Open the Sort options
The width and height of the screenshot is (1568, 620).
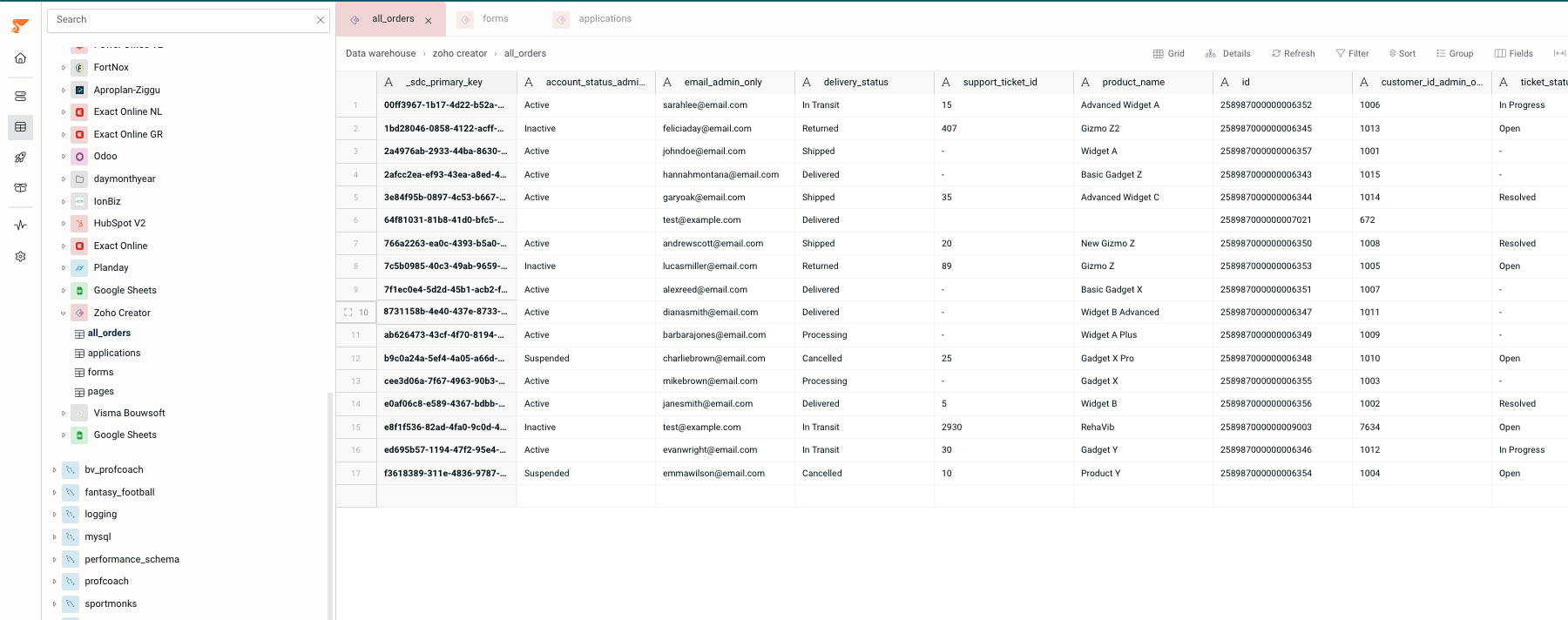coord(1402,54)
